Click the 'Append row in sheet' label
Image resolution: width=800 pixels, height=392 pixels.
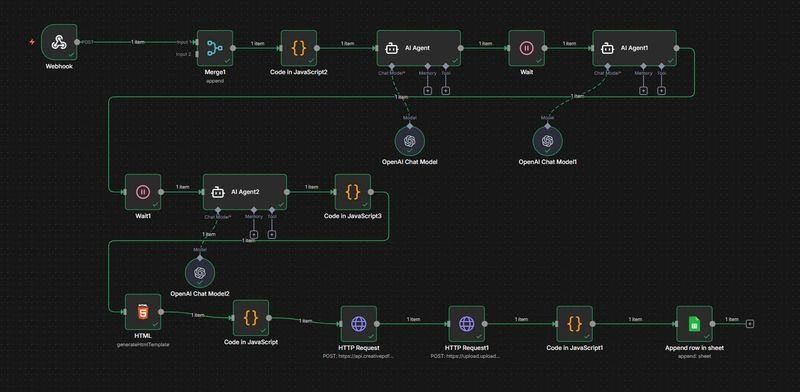click(x=694, y=348)
